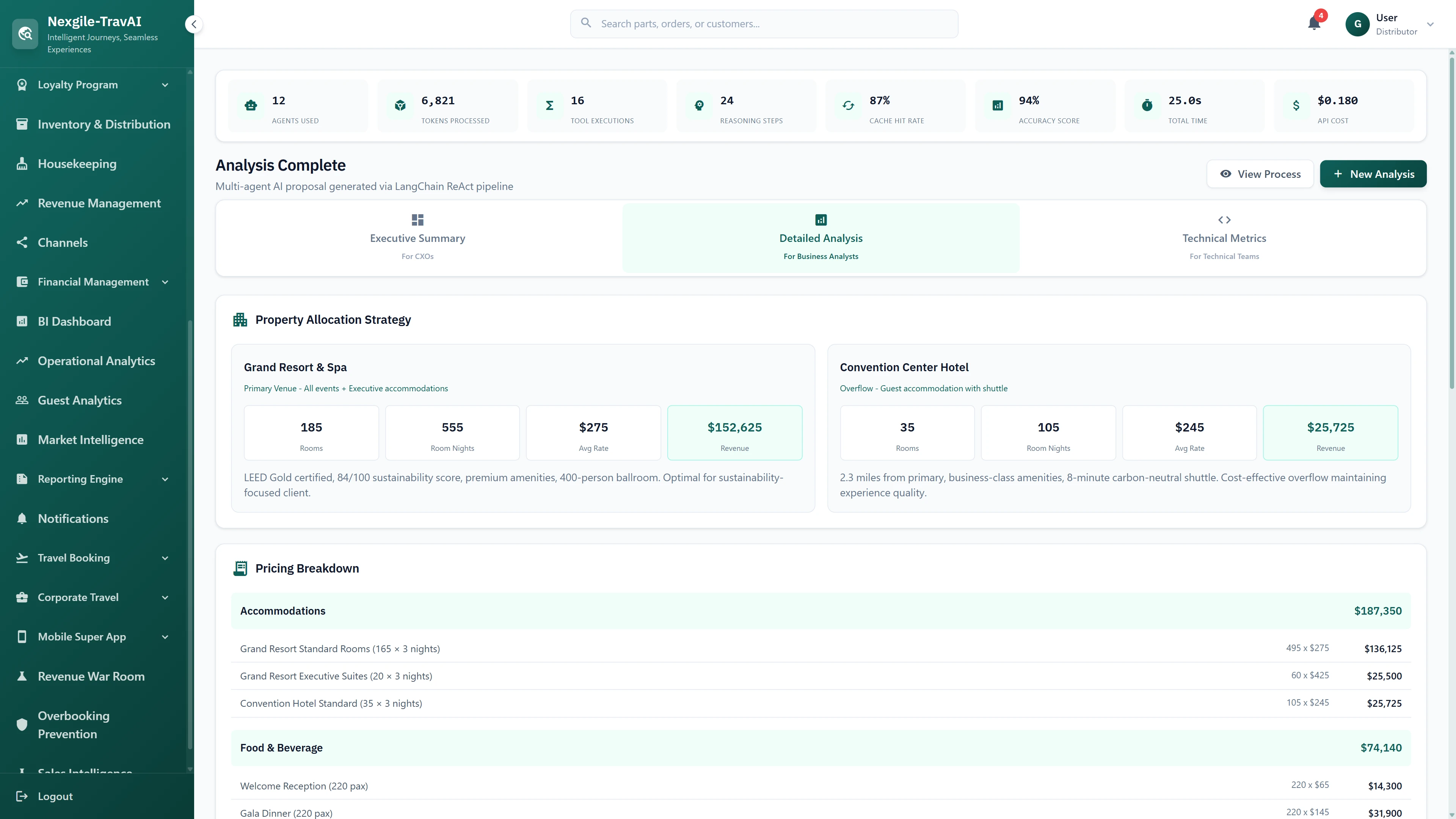Click the Nexgile-TravAI logo
This screenshot has height=819, width=1456.
25,33
